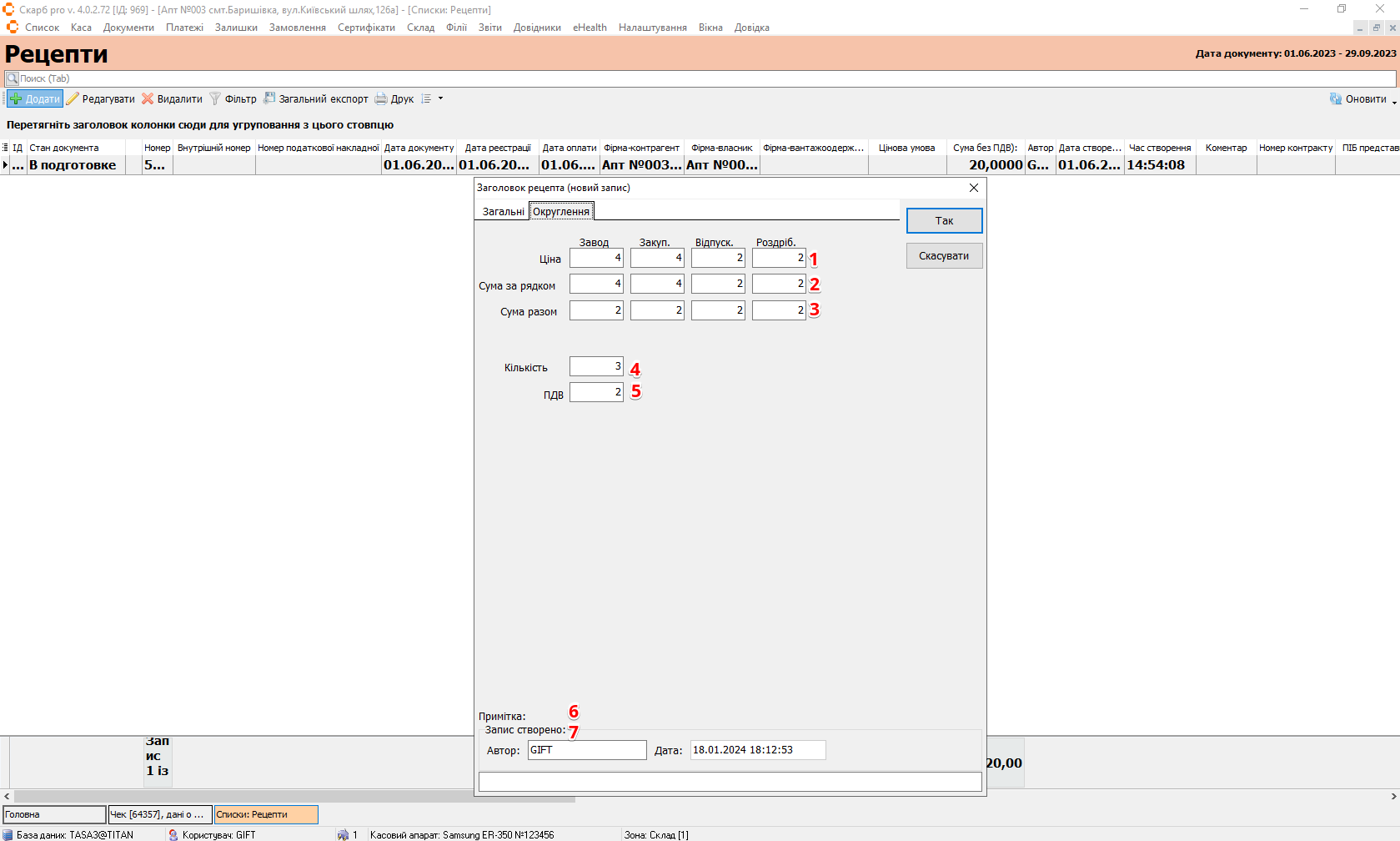Switch to the Загальні tab
Viewport: 1400px width, 841px height.
pyautogui.click(x=503, y=211)
